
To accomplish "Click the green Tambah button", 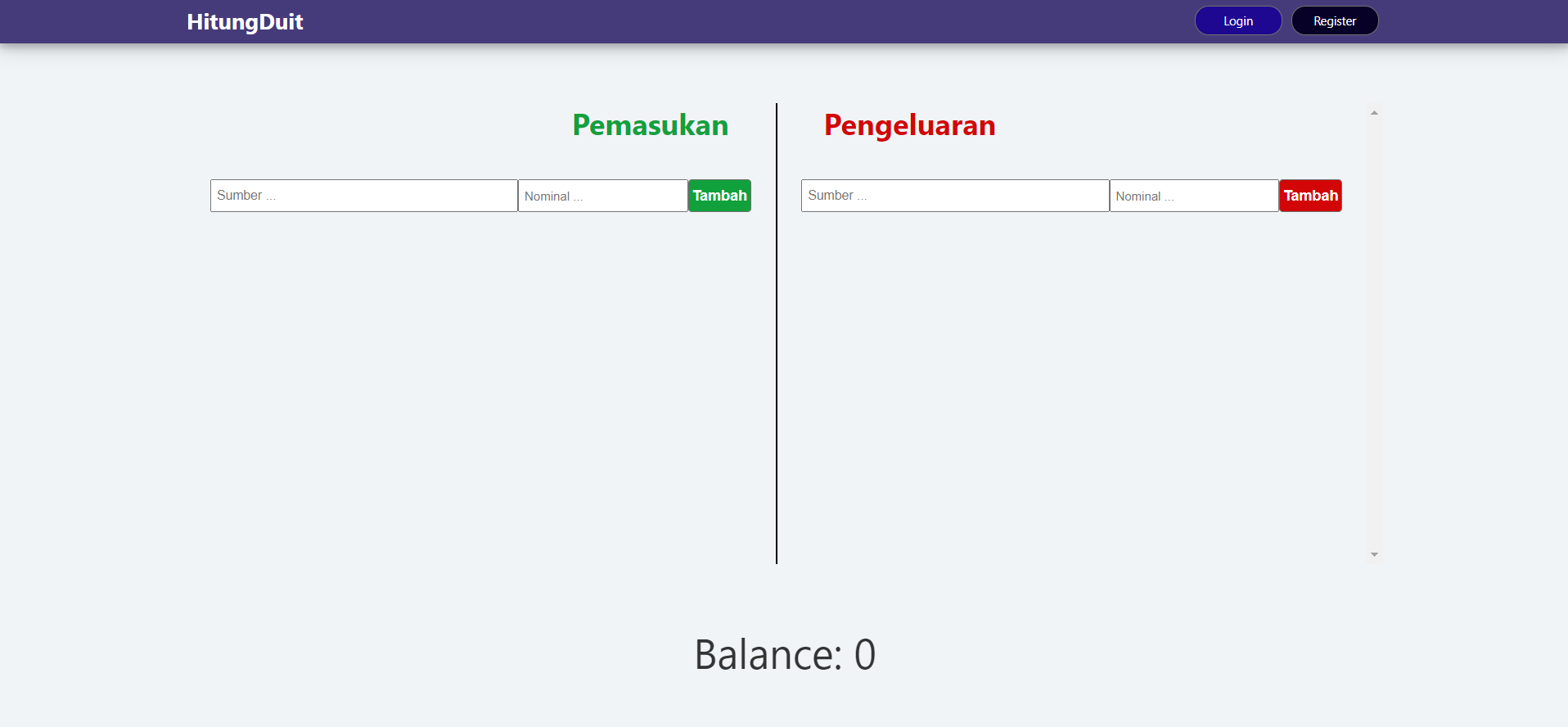I will pyautogui.click(x=719, y=196).
